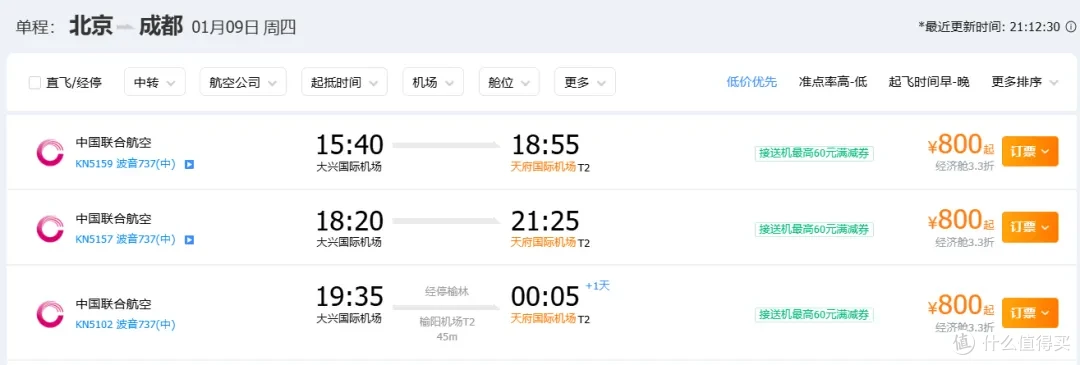1080x365 pixels.
Task: Click 天府国际机场 for the 00:05 arrival
Action: 543,318
